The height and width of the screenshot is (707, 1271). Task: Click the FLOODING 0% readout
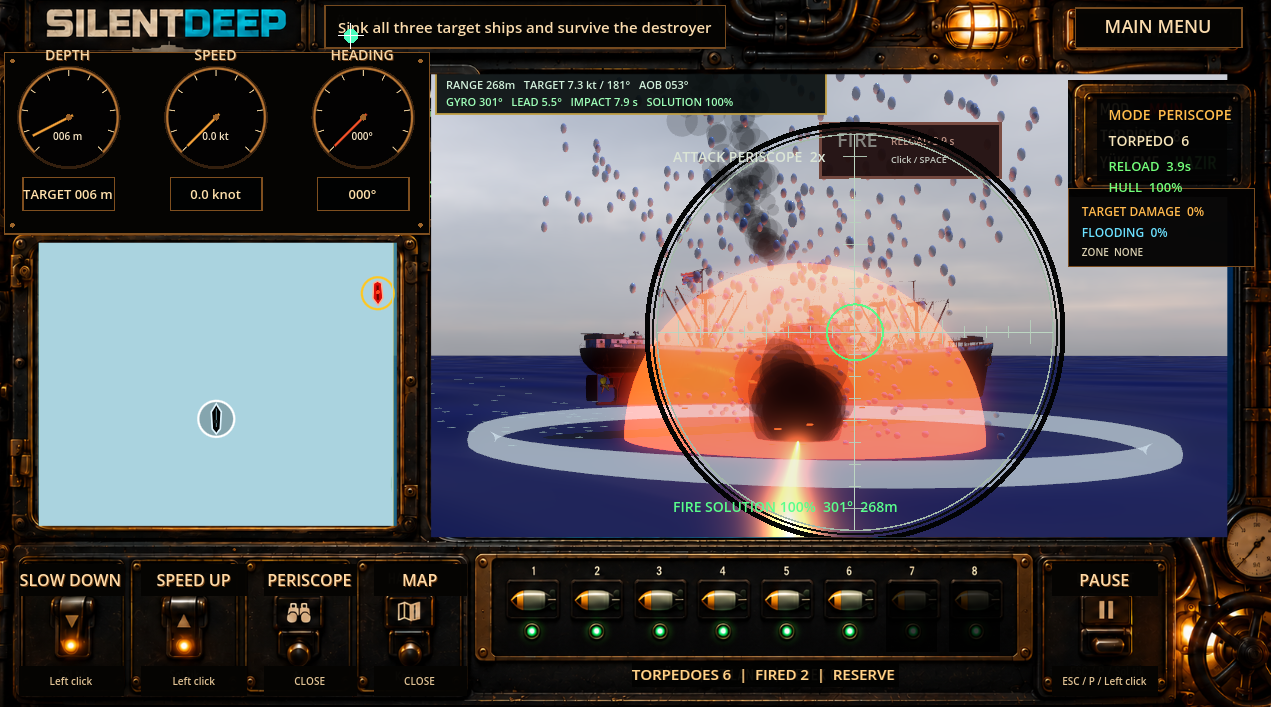(x=1124, y=233)
